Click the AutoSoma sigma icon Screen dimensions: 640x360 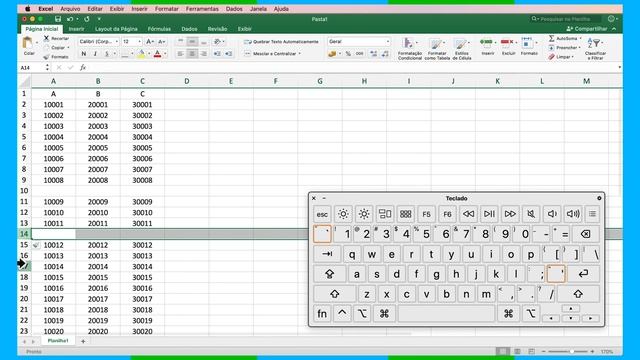point(551,38)
